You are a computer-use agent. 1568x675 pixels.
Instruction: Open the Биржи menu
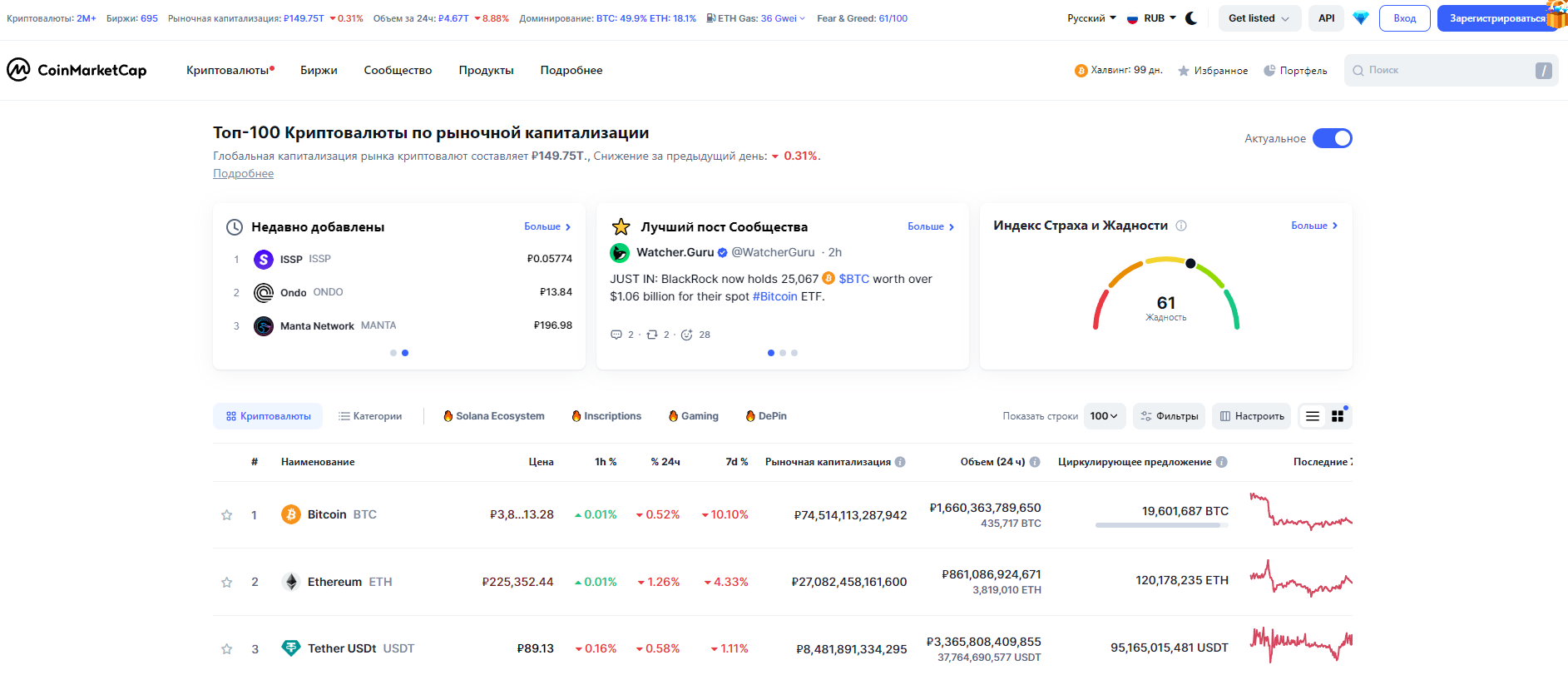click(x=319, y=71)
